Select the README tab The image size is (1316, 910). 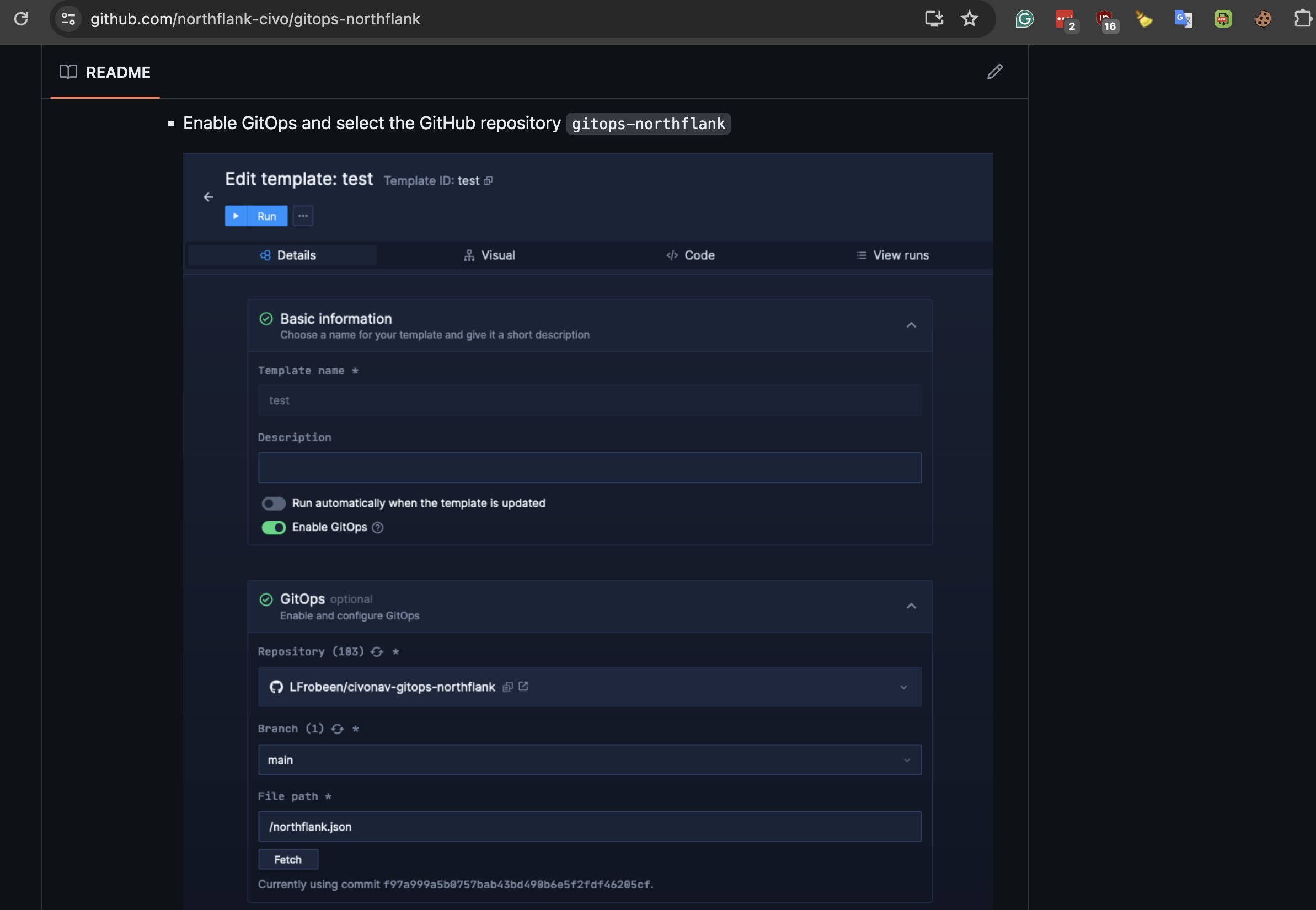point(105,72)
